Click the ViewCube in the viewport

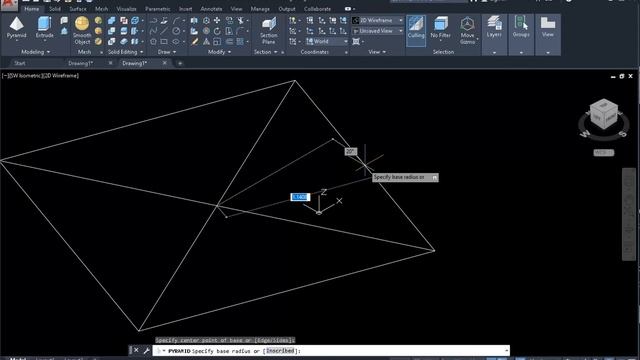coord(604,114)
